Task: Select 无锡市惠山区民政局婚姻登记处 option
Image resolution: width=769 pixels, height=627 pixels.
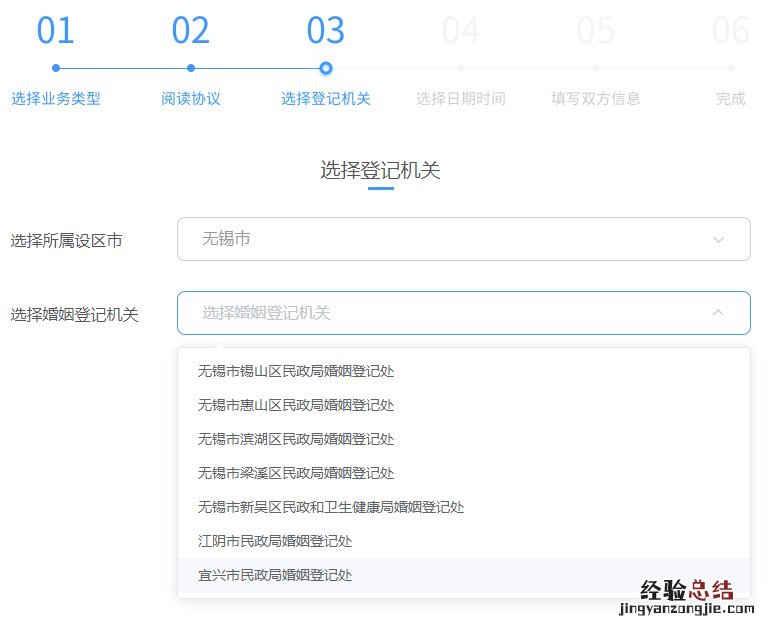Action: (296, 405)
